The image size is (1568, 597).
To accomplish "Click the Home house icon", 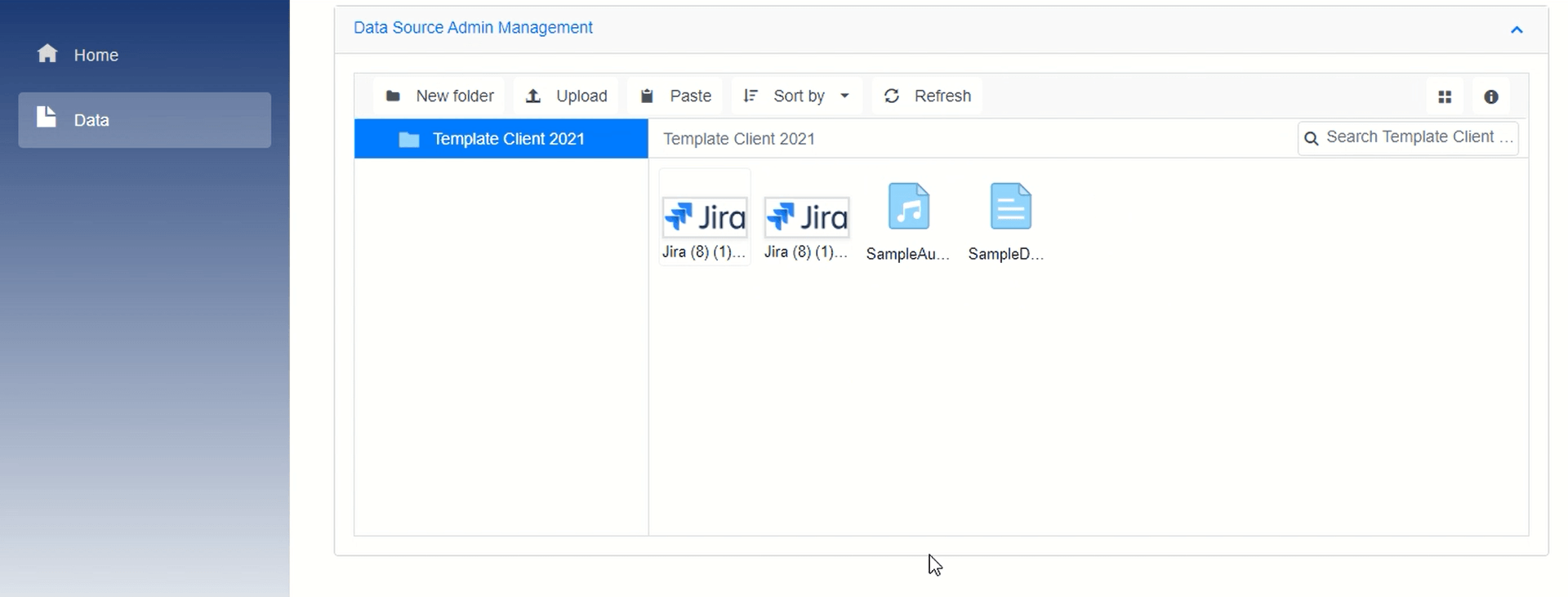I will [47, 53].
